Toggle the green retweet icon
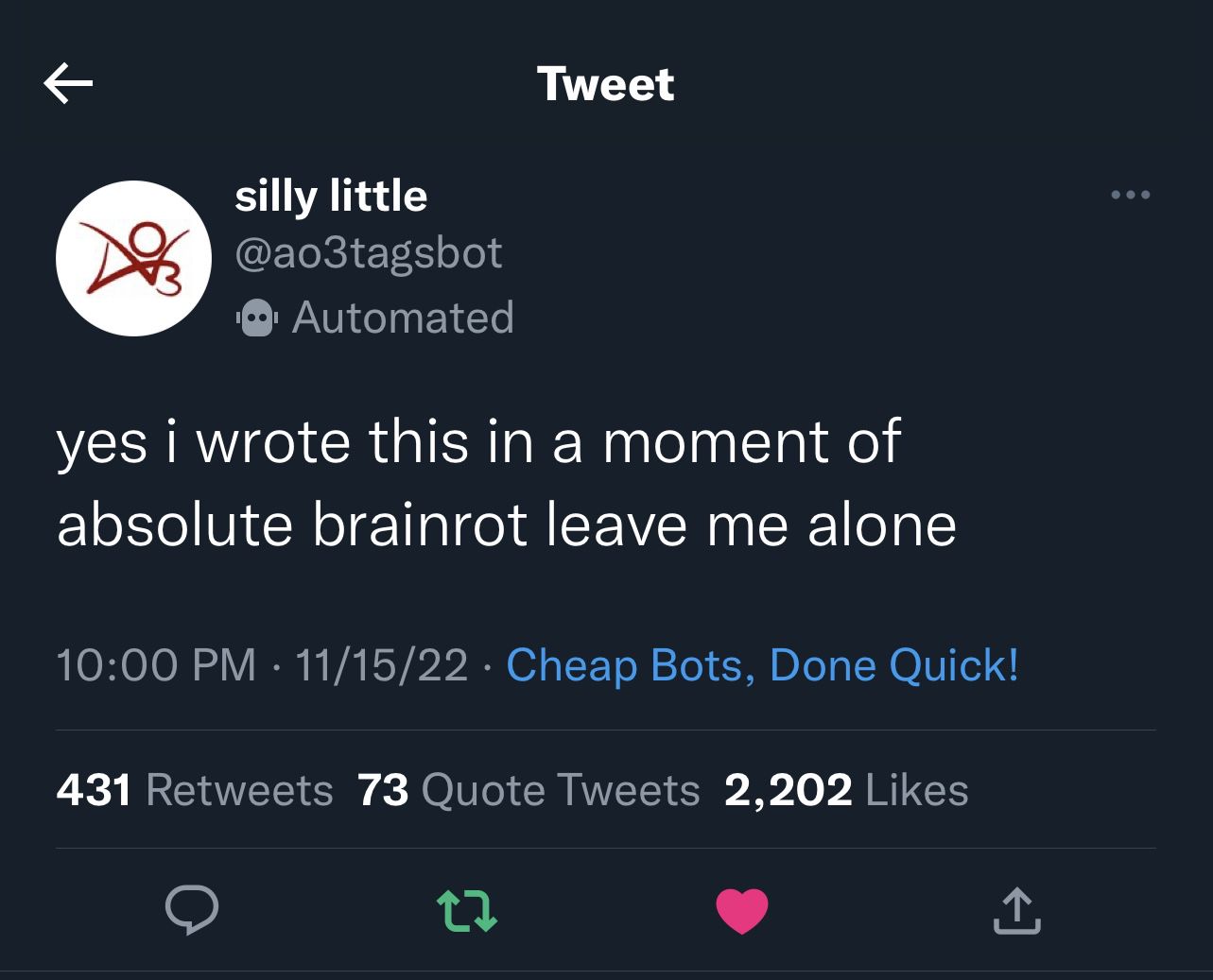The height and width of the screenshot is (980, 1213). coord(467,910)
